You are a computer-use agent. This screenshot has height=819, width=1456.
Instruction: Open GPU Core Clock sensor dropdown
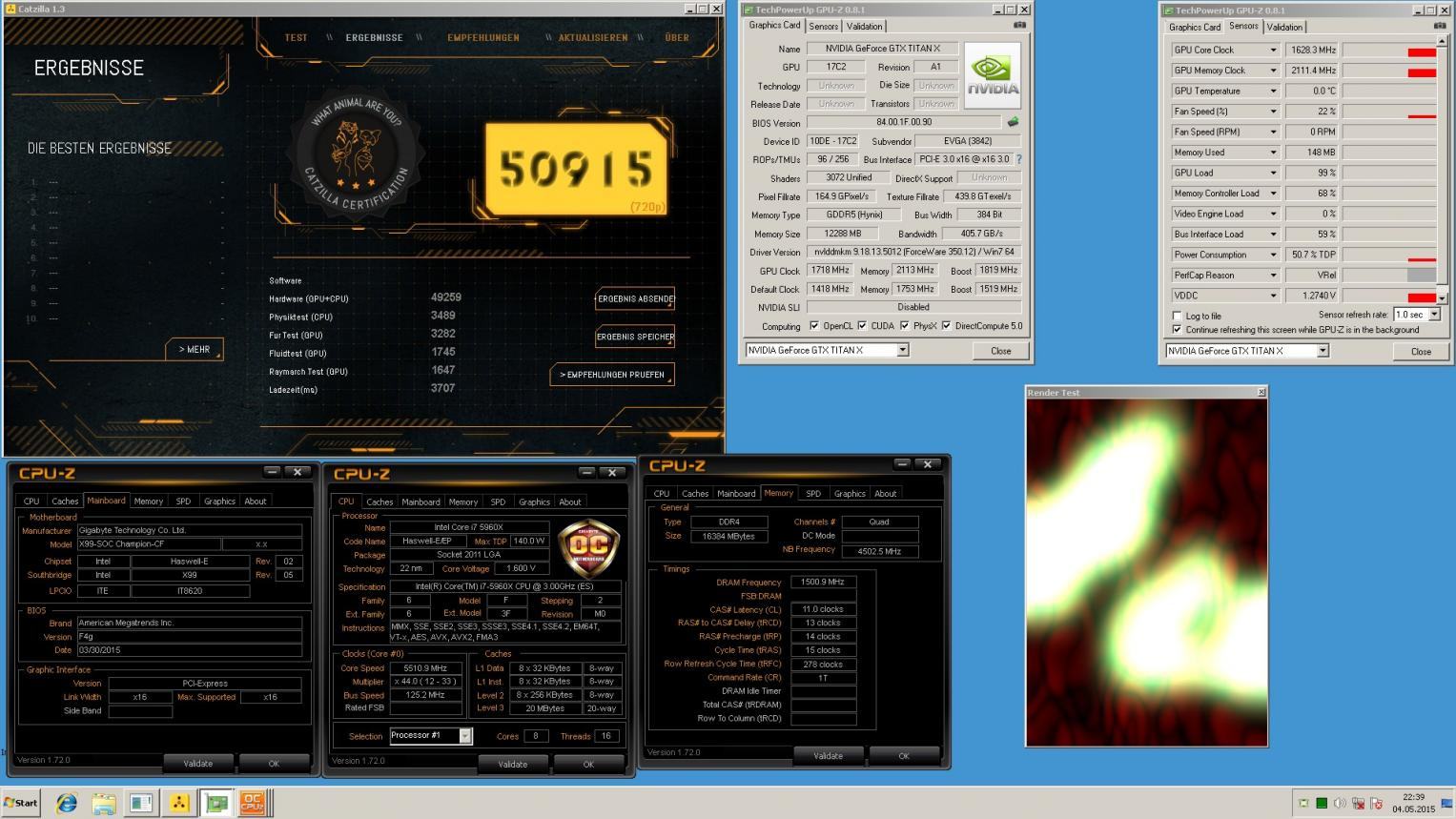[x=1272, y=50]
